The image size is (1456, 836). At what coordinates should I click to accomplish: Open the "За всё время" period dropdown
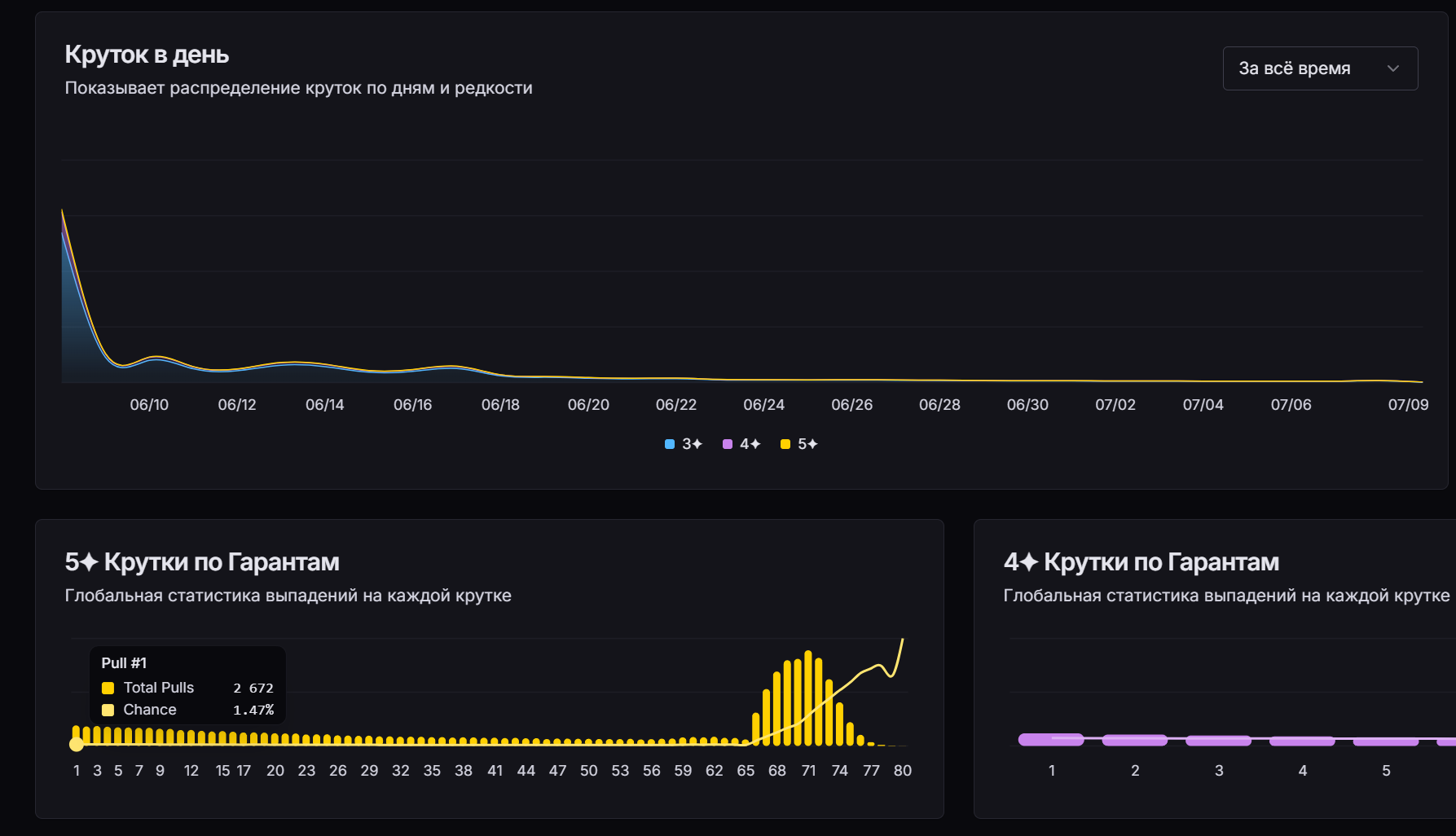pyautogui.click(x=1320, y=68)
